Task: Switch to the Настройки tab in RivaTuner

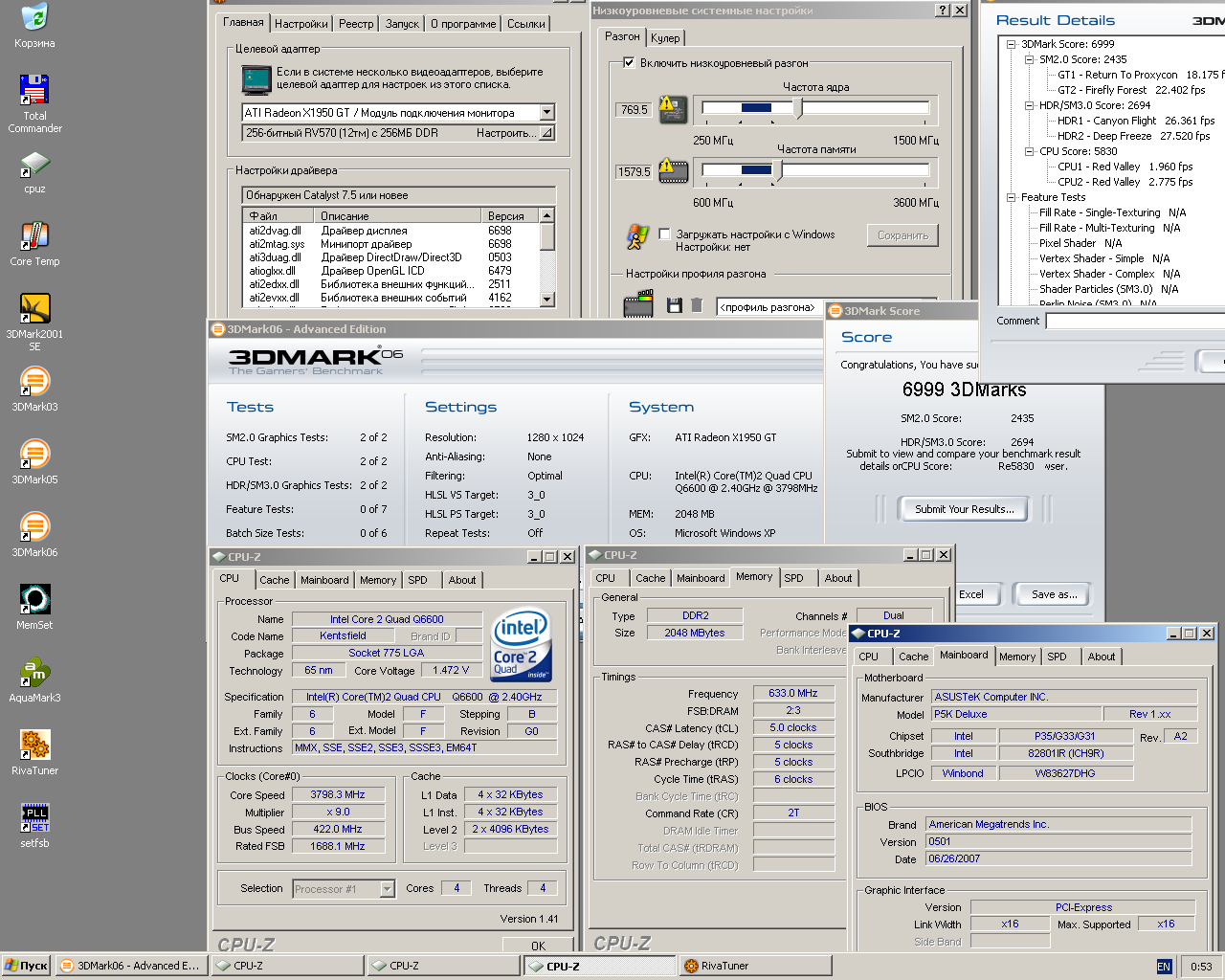Action: (301, 24)
